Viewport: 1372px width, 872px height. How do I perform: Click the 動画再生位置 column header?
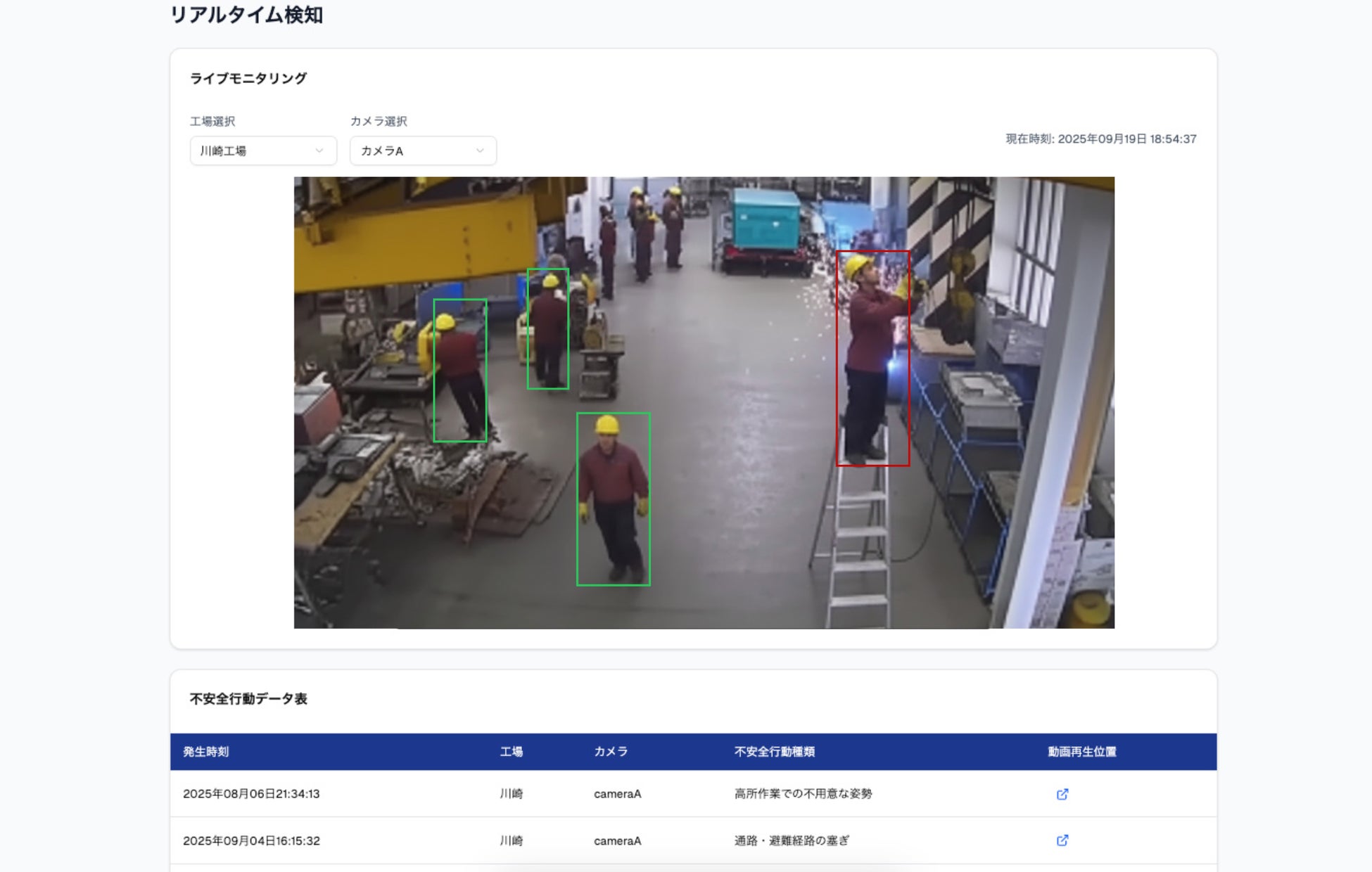coord(1081,752)
